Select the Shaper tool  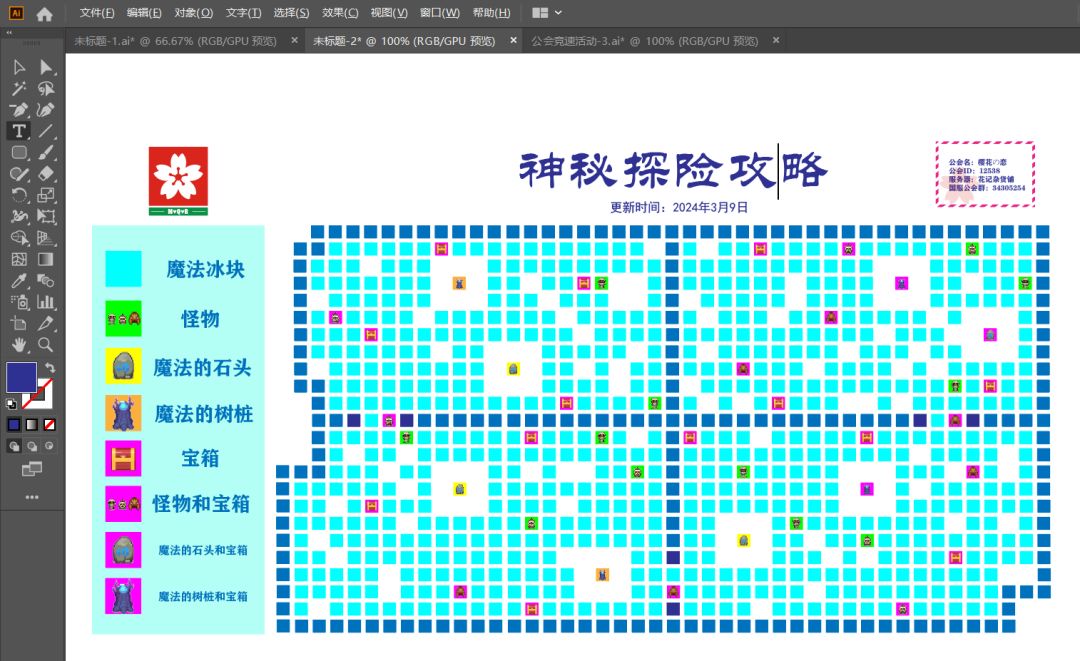pyautogui.click(x=19, y=174)
